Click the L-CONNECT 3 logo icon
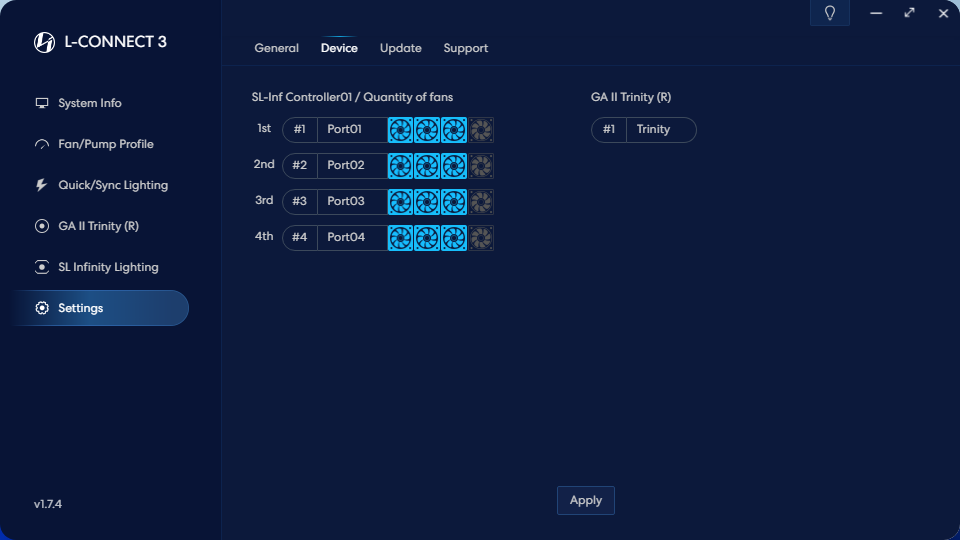The image size is (960, 540). (x=44, y=42)
